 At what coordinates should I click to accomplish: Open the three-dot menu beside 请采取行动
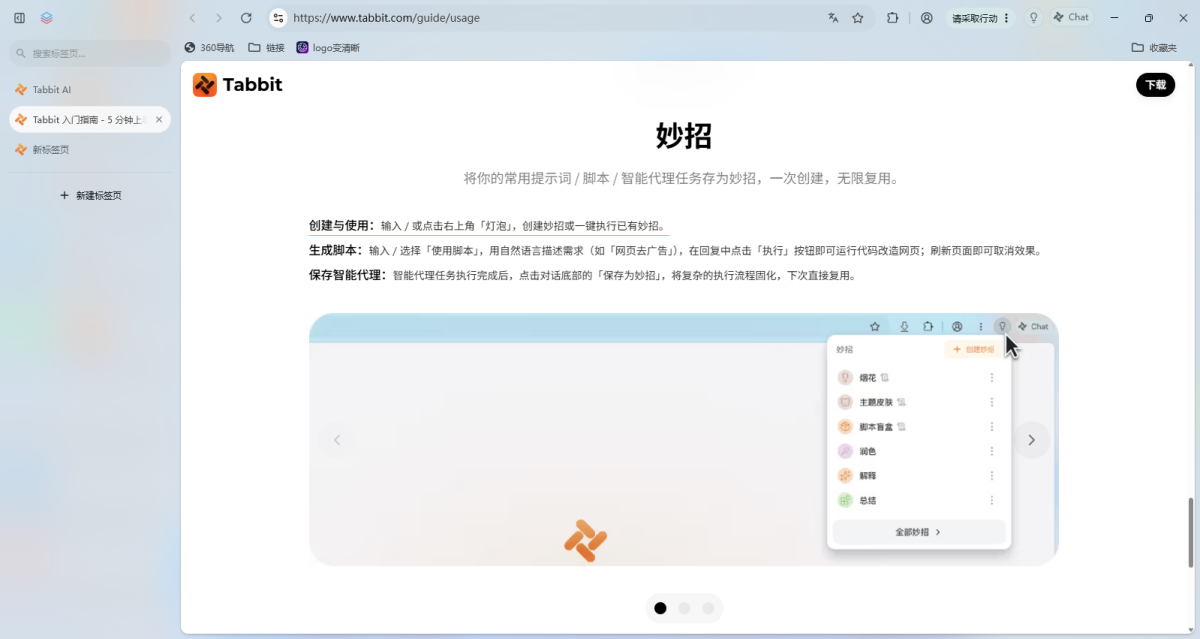click(1006, 18)
